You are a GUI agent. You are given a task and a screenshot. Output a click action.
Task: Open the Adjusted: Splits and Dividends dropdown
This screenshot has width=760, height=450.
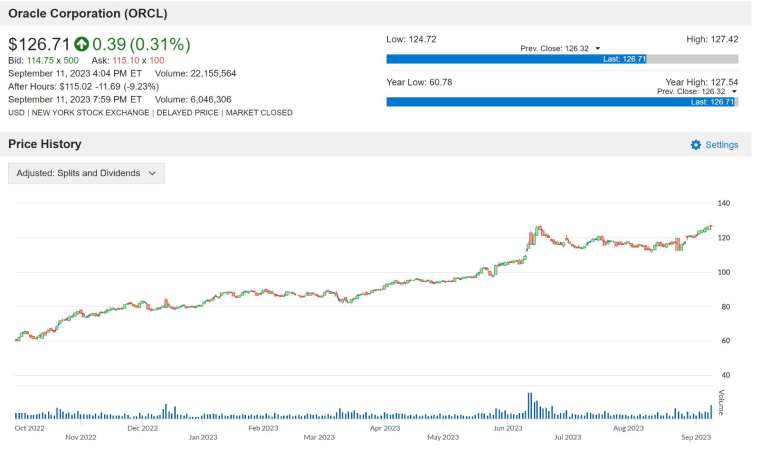pyautogui.click(x=86, y=173)
